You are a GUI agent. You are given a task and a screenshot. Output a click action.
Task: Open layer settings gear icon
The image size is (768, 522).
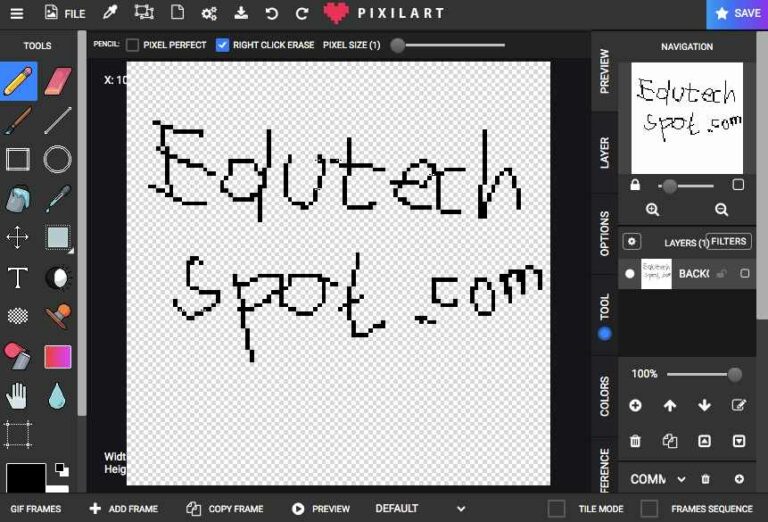[x=632, y=241]
